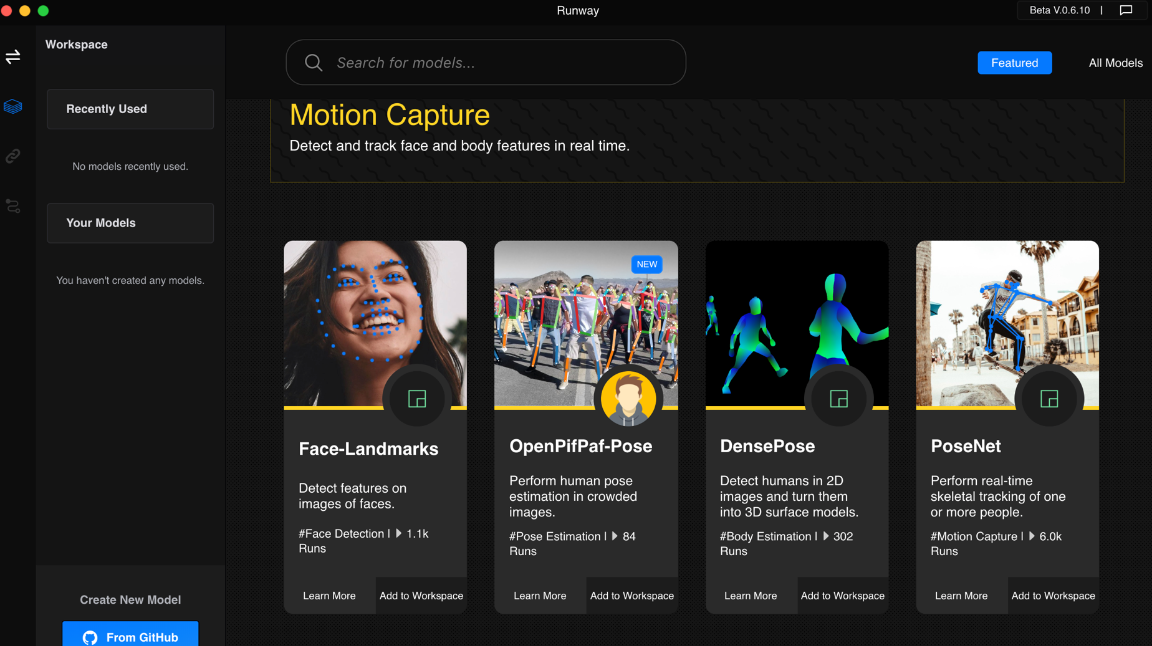Screen dimensions: 1152x646
Task: Expand the Recently Used section
Action: 130,109
